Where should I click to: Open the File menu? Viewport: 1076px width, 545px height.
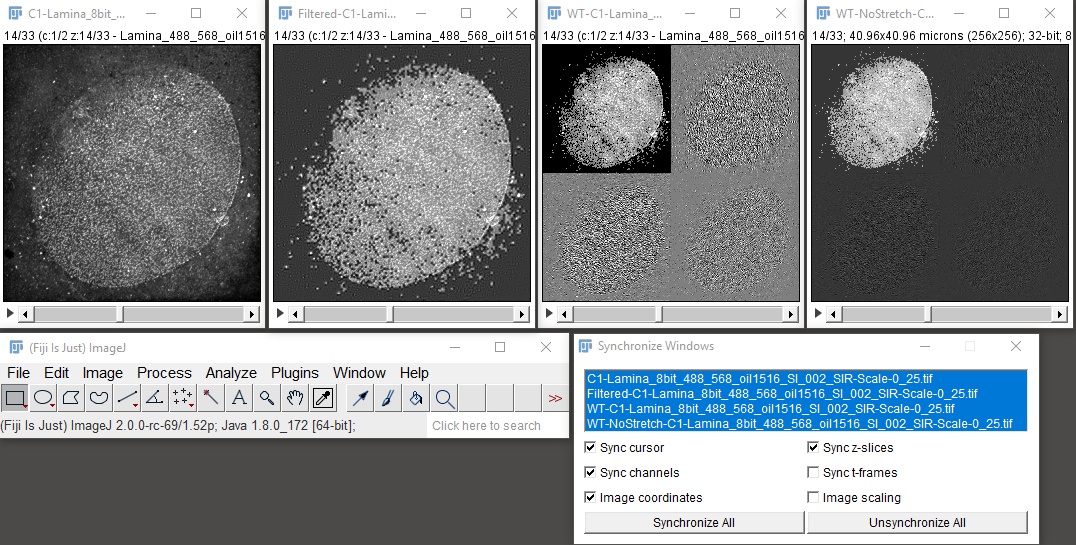click(x=19, y=373)
